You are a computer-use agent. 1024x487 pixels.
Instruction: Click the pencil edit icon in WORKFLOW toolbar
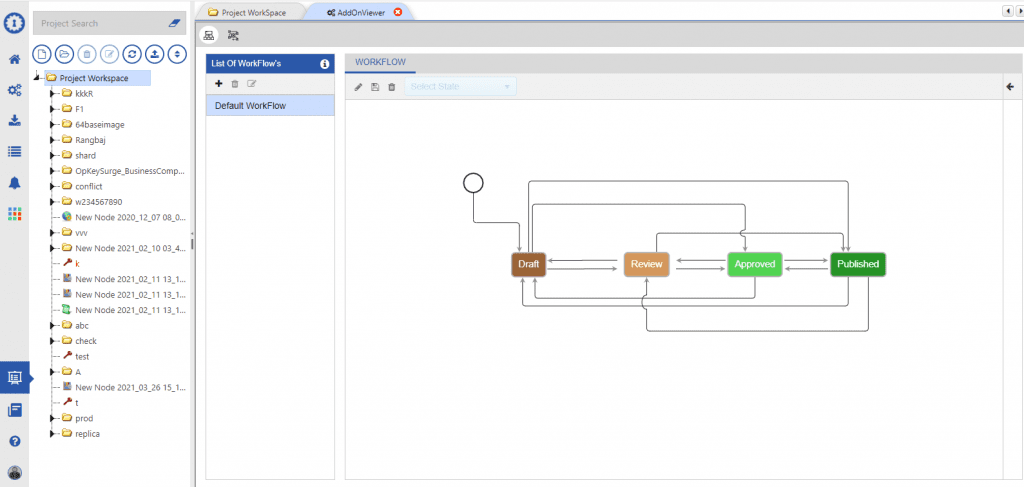pos(359,87)
